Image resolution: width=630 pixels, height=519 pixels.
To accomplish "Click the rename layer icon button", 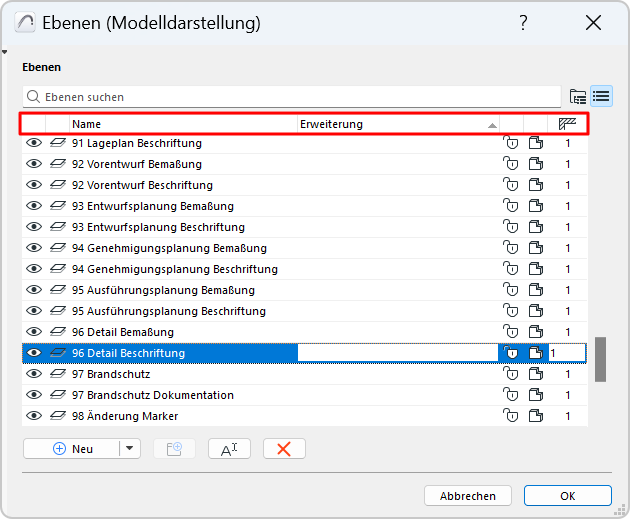I will [229, 449].
